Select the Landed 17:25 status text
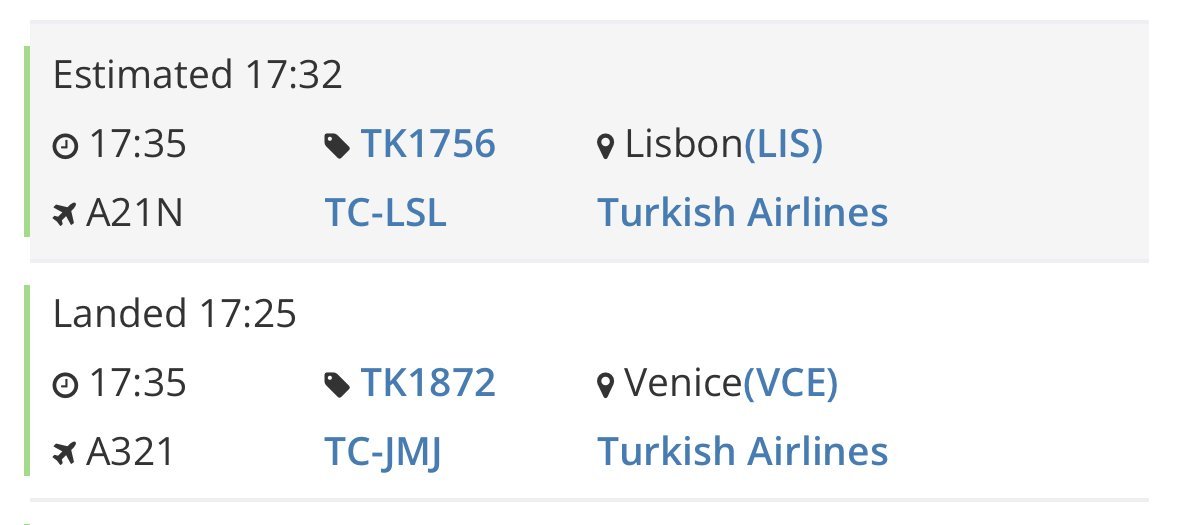This screenshot has height=525, width=1179. pyautogui.click(x=174, y=315)
